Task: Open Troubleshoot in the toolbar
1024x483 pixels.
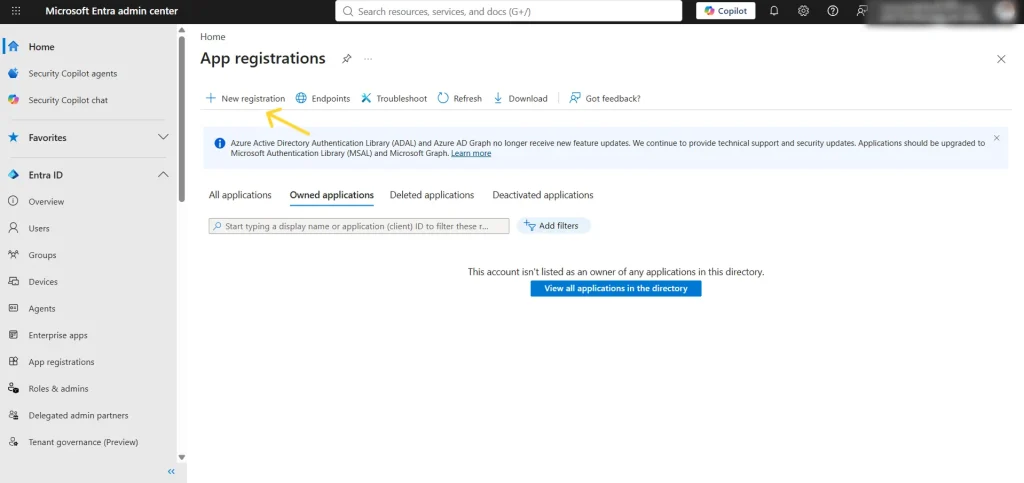Action: click(394, 99)
